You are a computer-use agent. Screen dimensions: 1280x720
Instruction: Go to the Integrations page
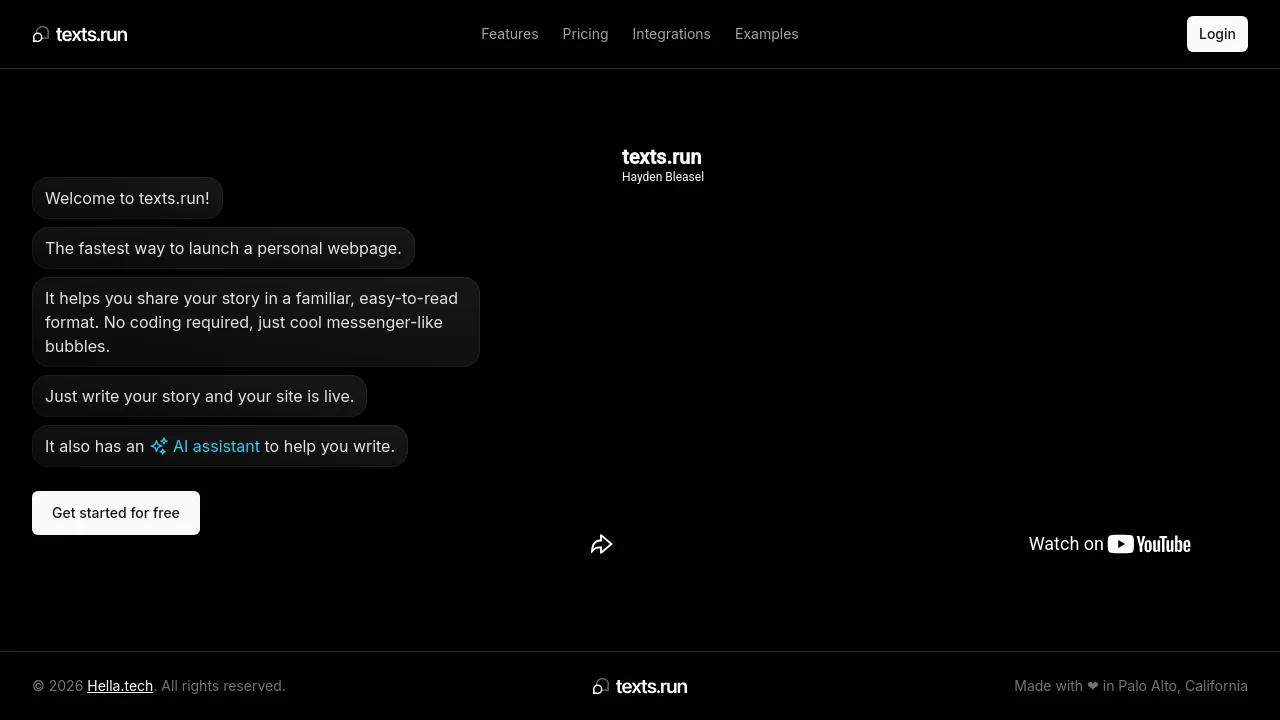[671, 34]
